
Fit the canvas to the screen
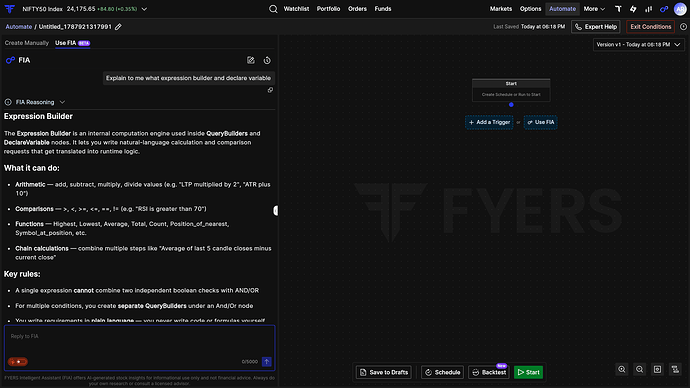[x=657, y=370]
